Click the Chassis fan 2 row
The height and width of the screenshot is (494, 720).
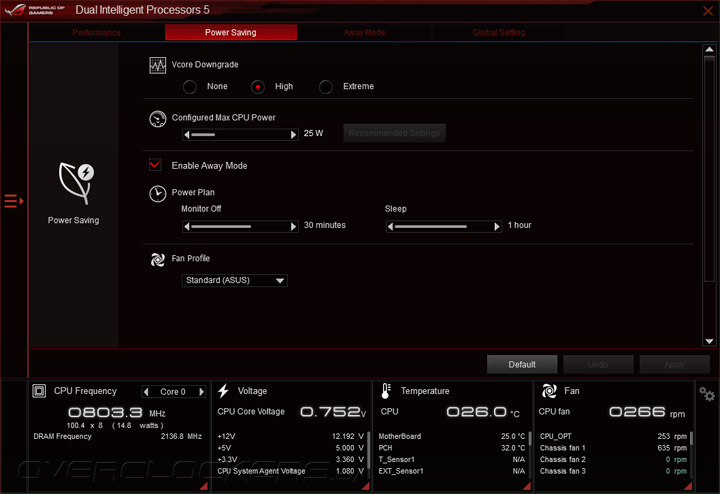pyautogui.click(x=613, y=460)
